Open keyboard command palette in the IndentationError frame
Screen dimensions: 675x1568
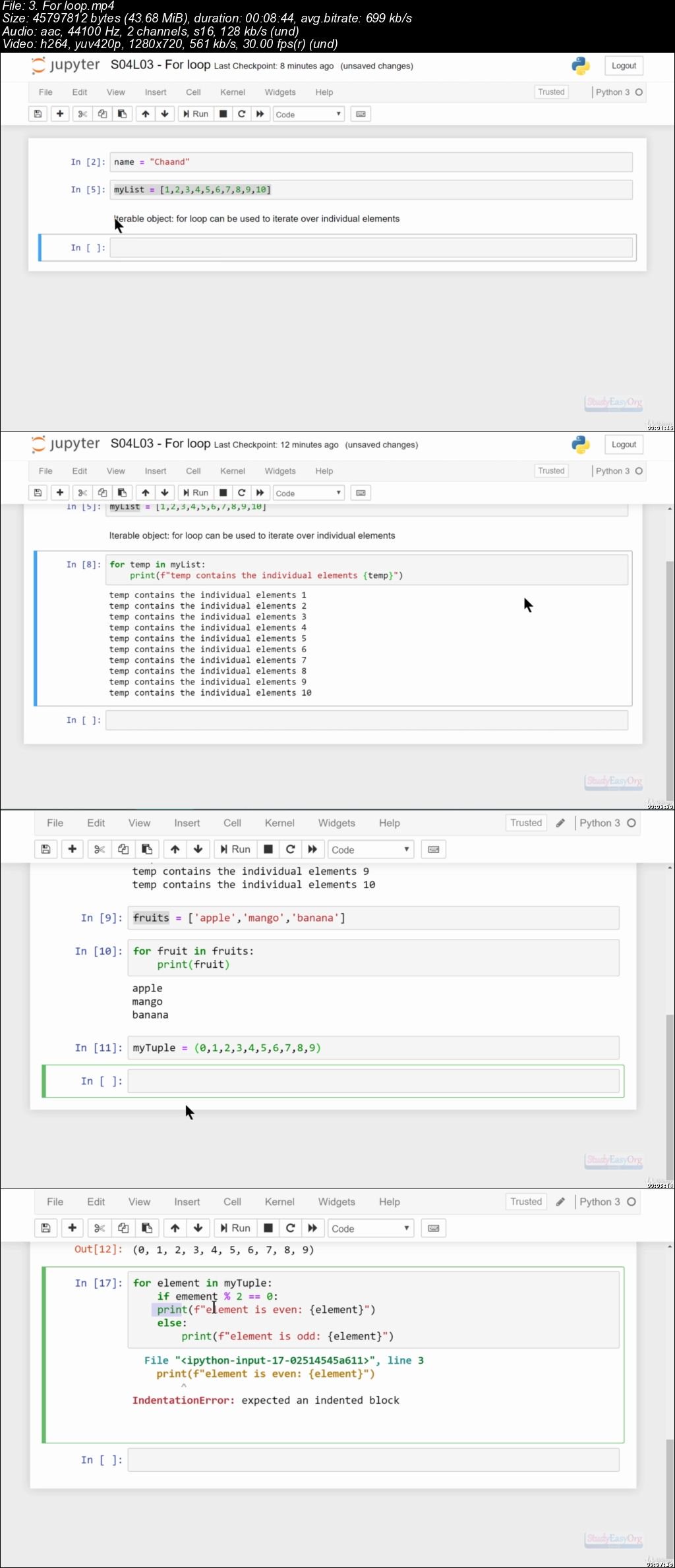coord(434,1228)
